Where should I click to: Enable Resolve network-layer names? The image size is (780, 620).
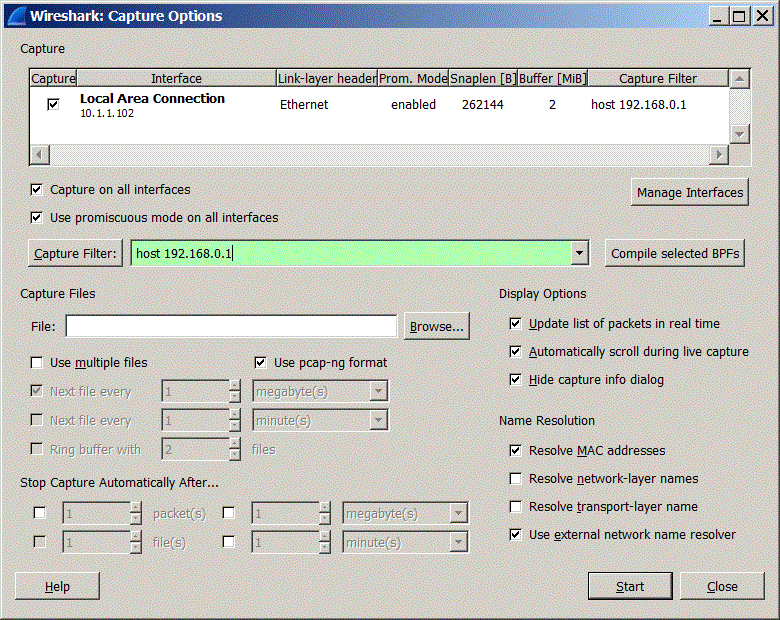coord(516,479)
